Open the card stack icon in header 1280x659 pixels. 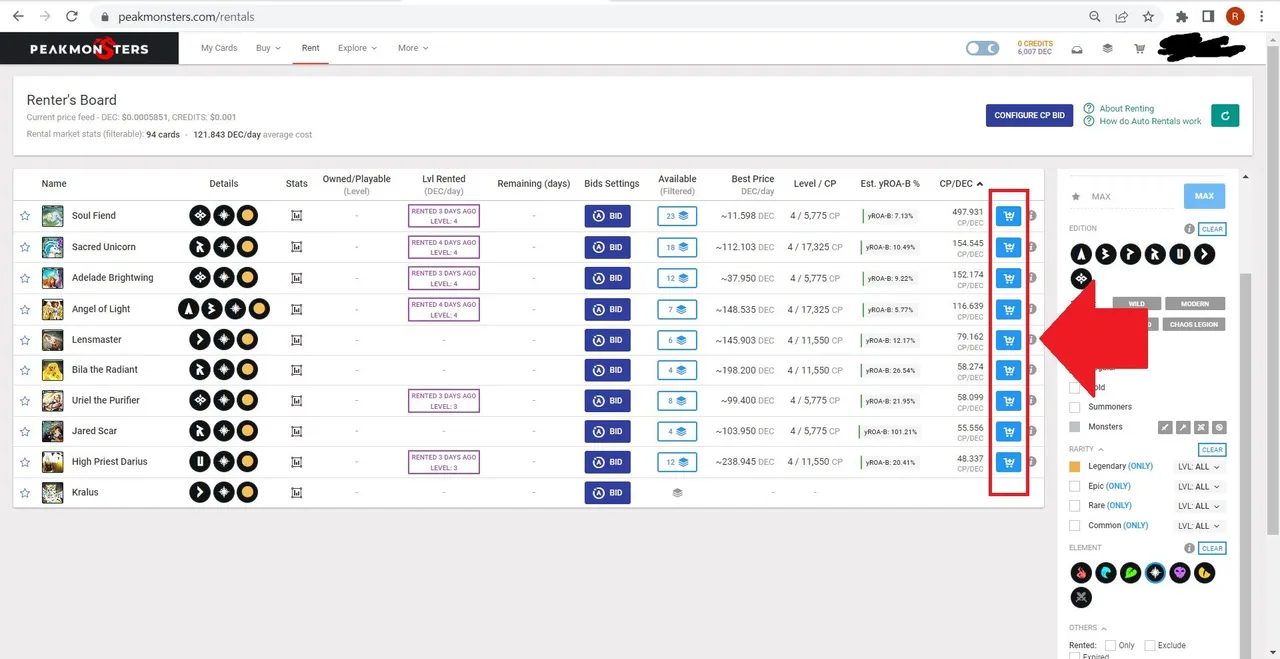pos(1108,48)
